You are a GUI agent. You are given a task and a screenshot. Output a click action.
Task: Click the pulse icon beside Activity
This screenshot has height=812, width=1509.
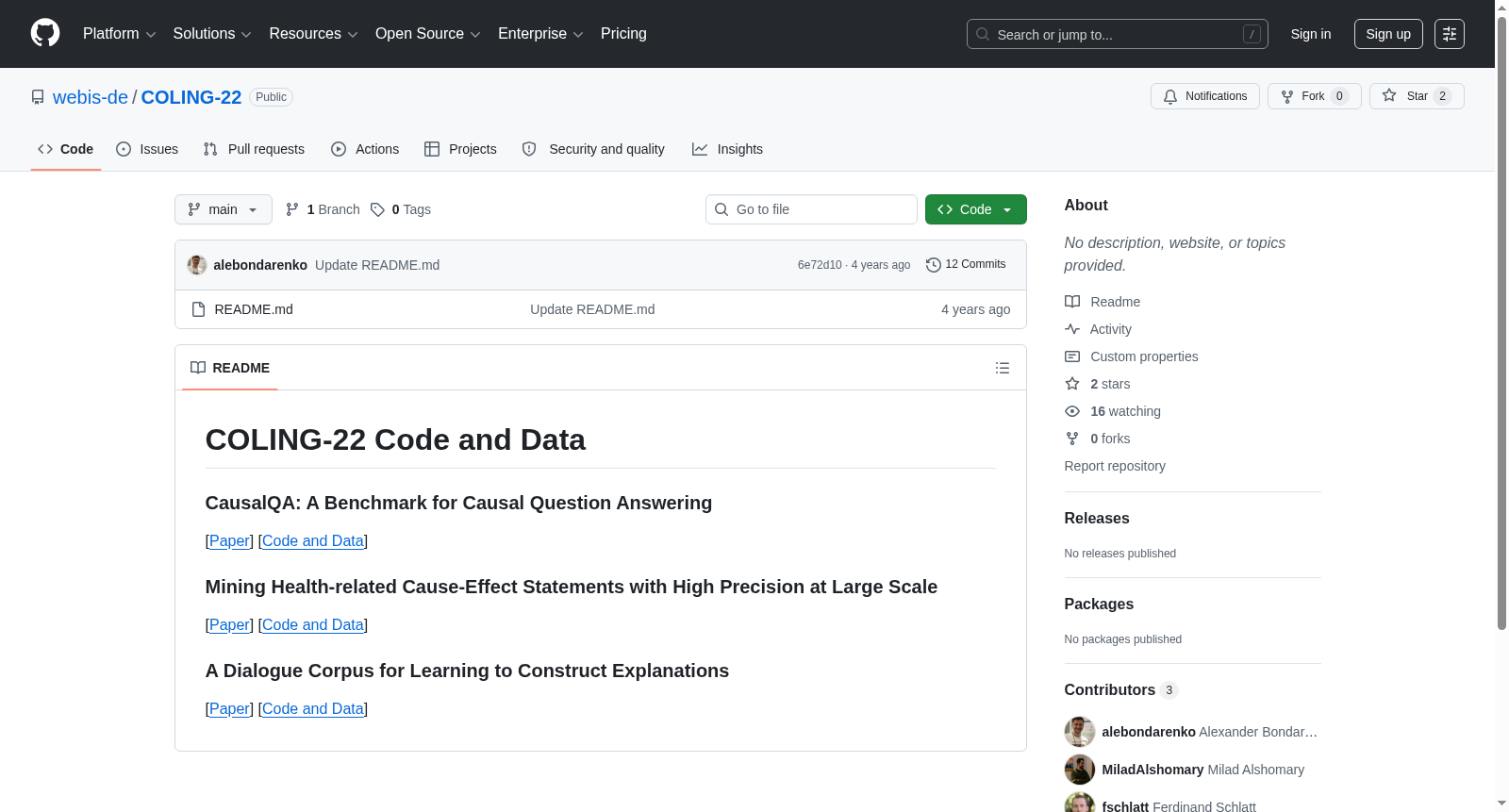point(1072,329)
